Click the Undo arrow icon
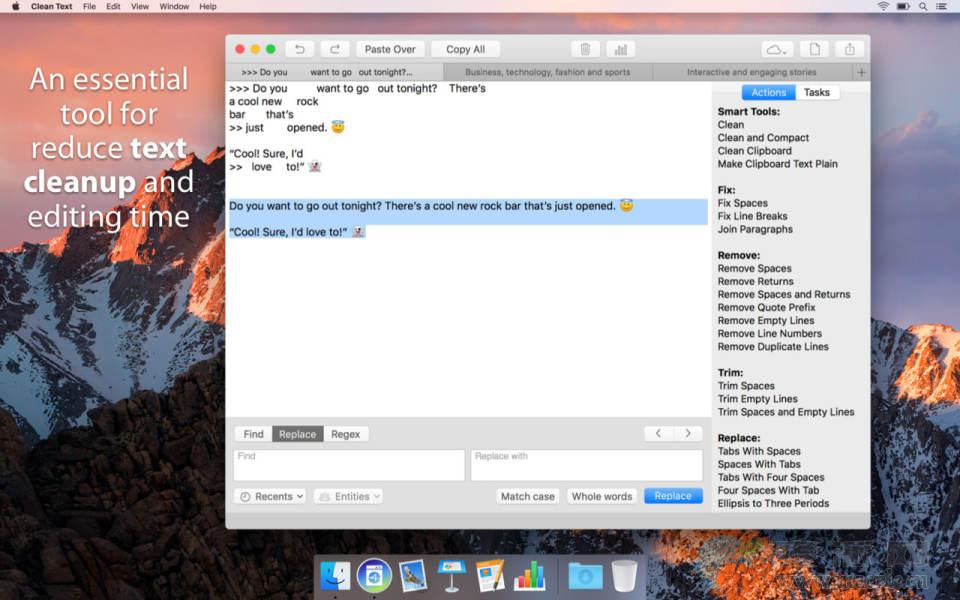 pos(299,49)
